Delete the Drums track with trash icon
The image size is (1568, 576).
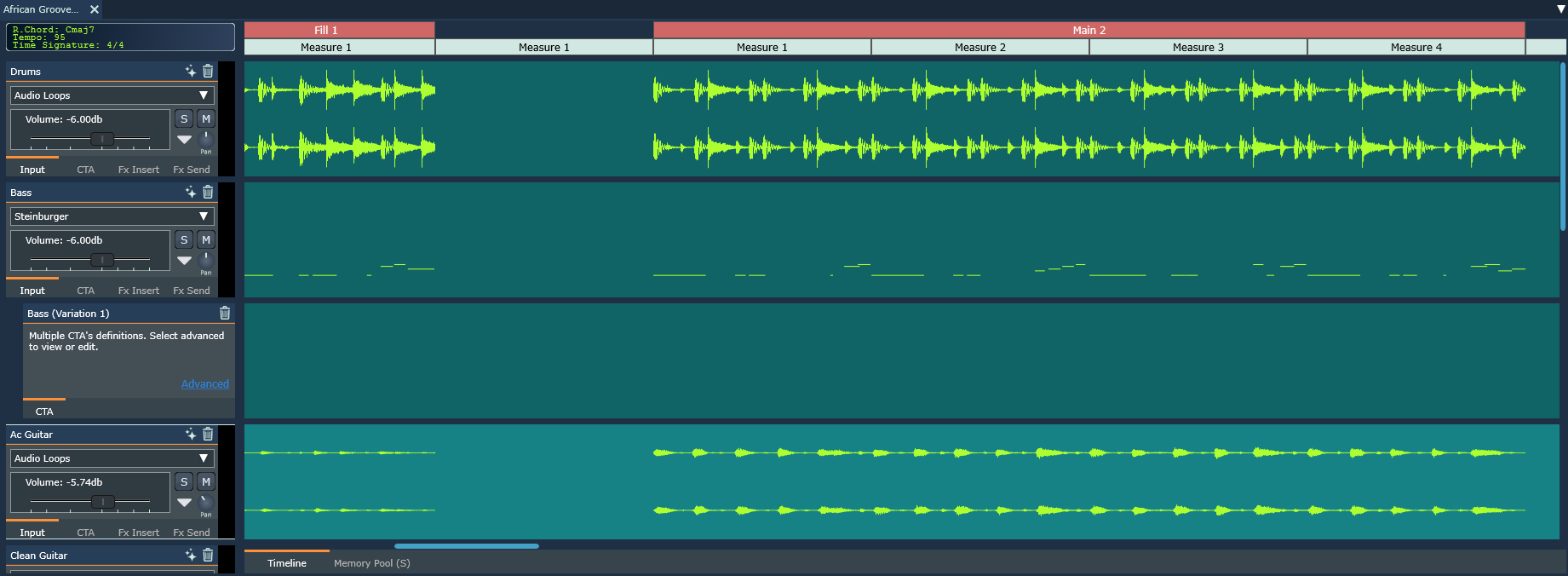[x=208, y=72]
